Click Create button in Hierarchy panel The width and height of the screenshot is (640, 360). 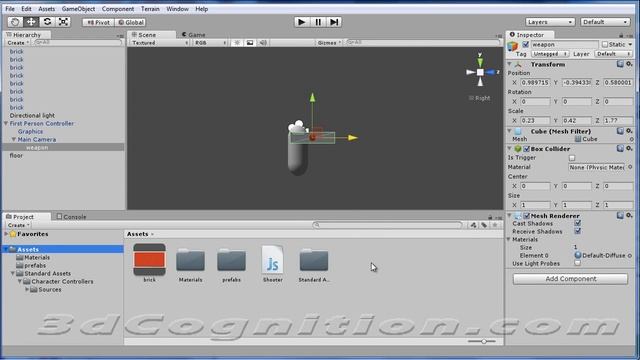click(x=18, y=42)
